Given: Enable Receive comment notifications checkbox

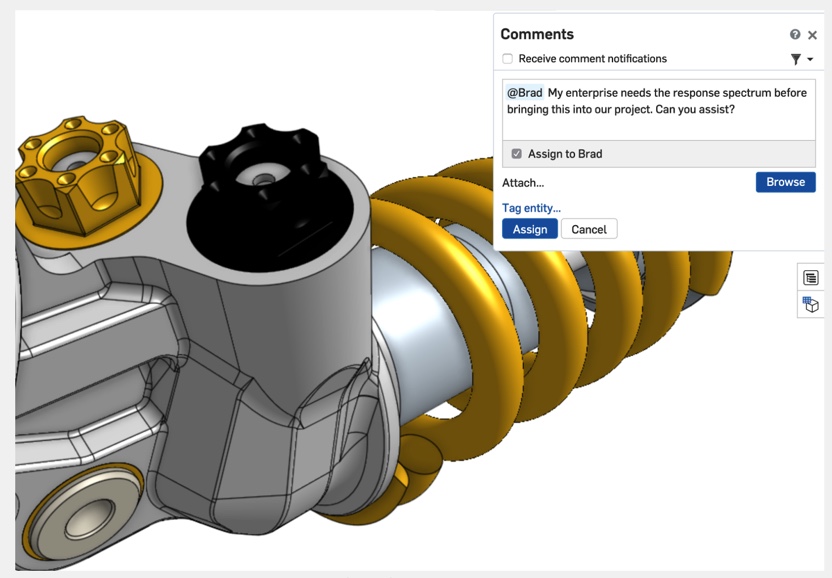Looking at the screenshot, I should 508,58.
